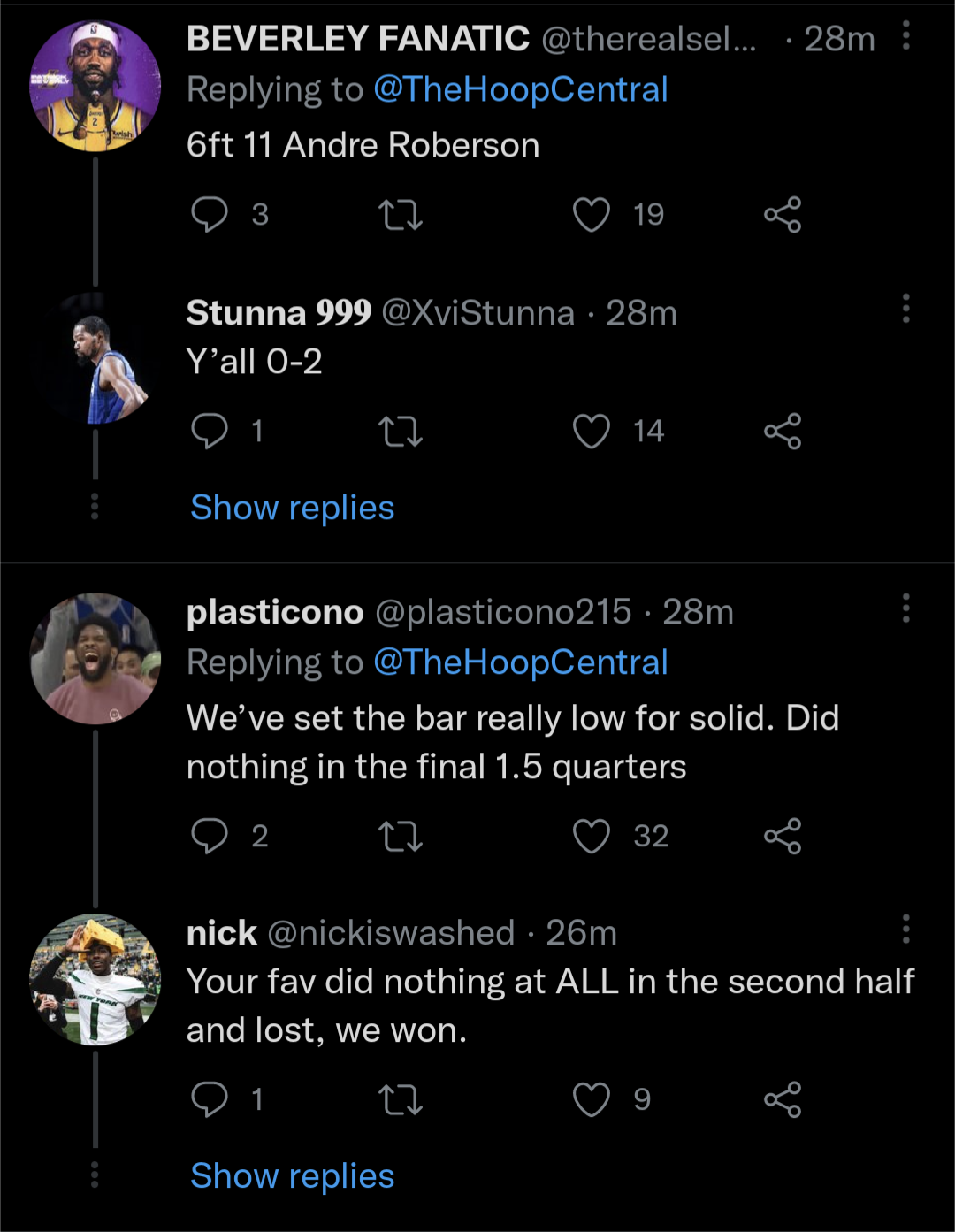
Task: Reply to BEVERLEY FANATIC's tweet
Action: coord(210,215)
